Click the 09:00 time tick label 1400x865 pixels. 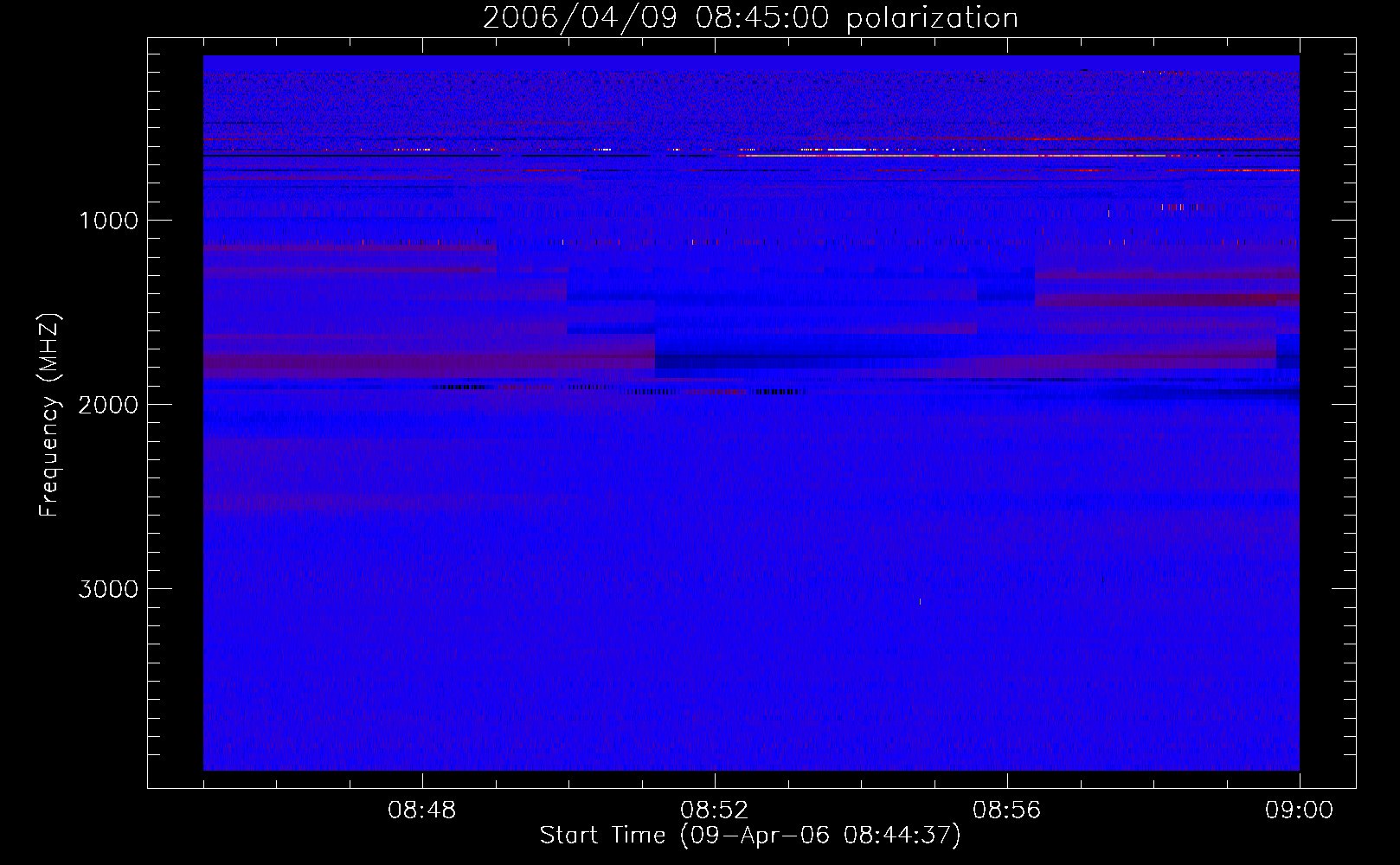point(1299,811)
